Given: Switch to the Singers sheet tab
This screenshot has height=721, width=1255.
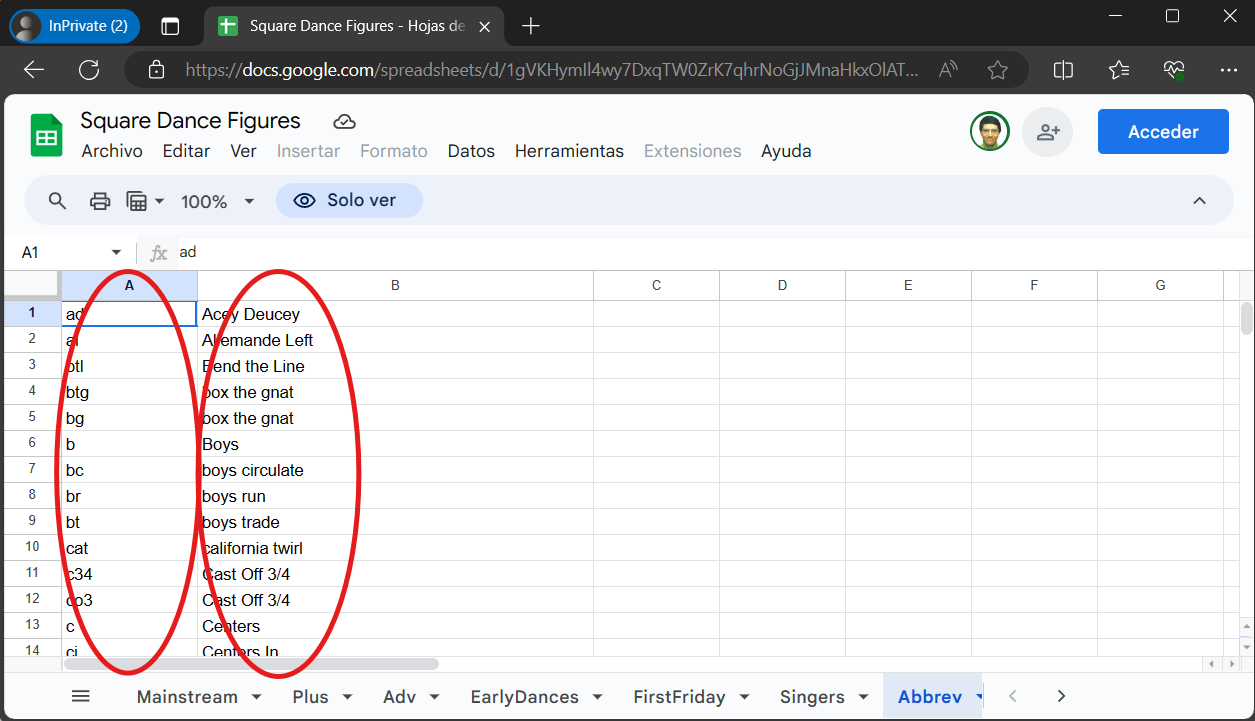Looking at the screenshot, I should coord(812,697).
